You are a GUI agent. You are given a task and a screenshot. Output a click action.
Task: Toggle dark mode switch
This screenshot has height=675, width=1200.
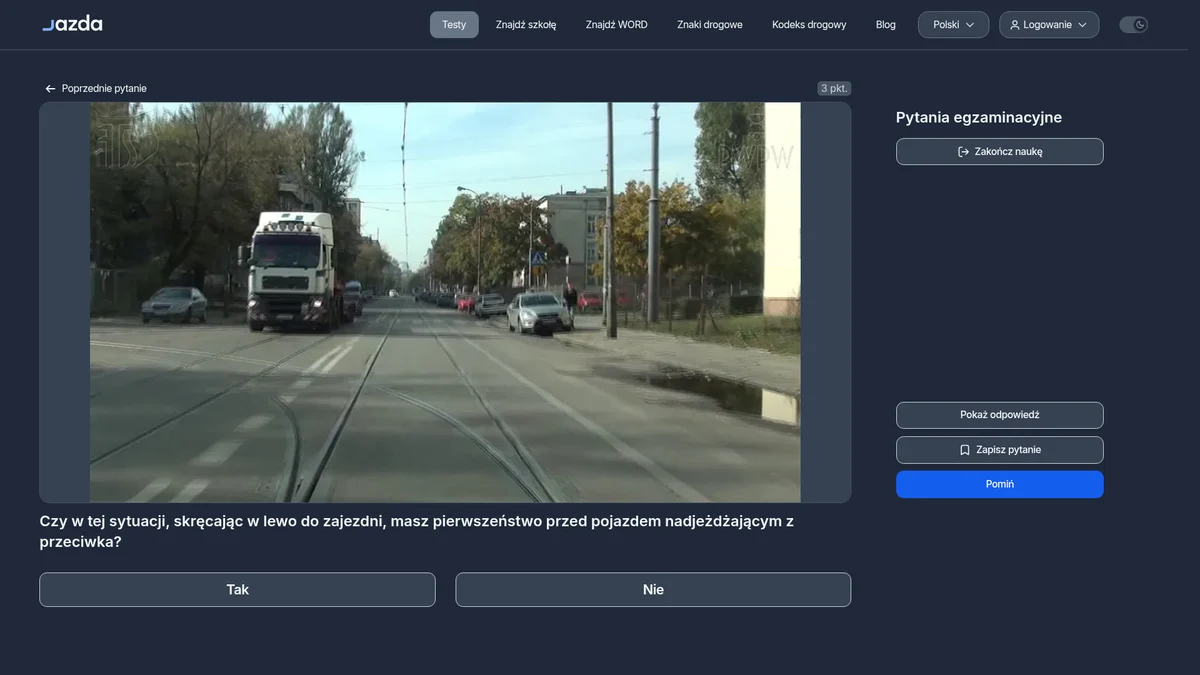[1133, 25]
